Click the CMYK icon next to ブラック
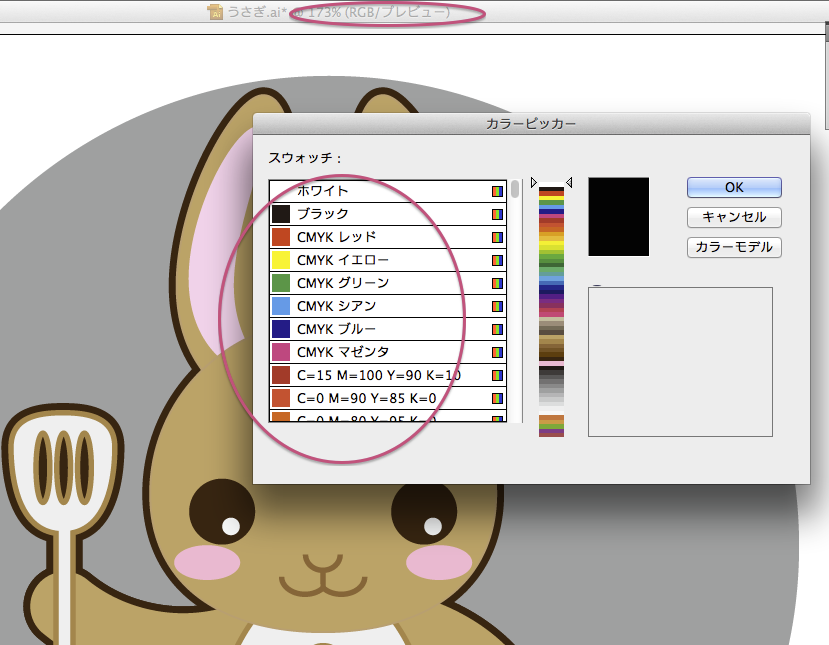 (497, 213)
